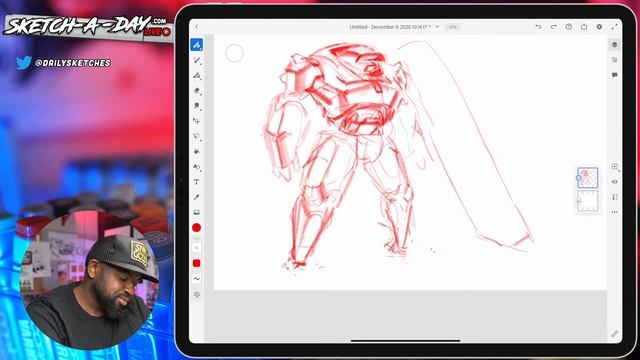The height and width of the screenshot is (360, 640).
Task: Select the Smudge tool
Action: click(x=197, y=106)
